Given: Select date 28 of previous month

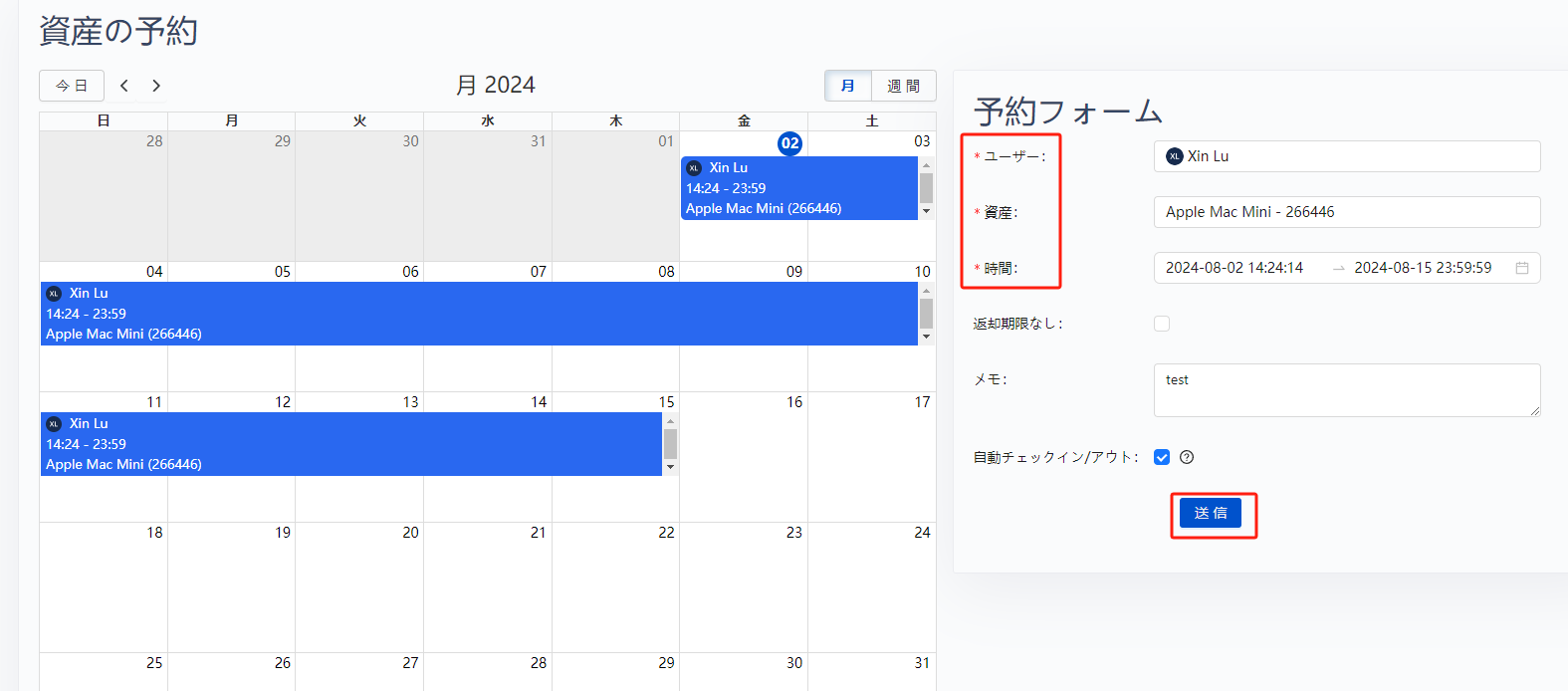Looking at the screenshot, I should 154,141.
